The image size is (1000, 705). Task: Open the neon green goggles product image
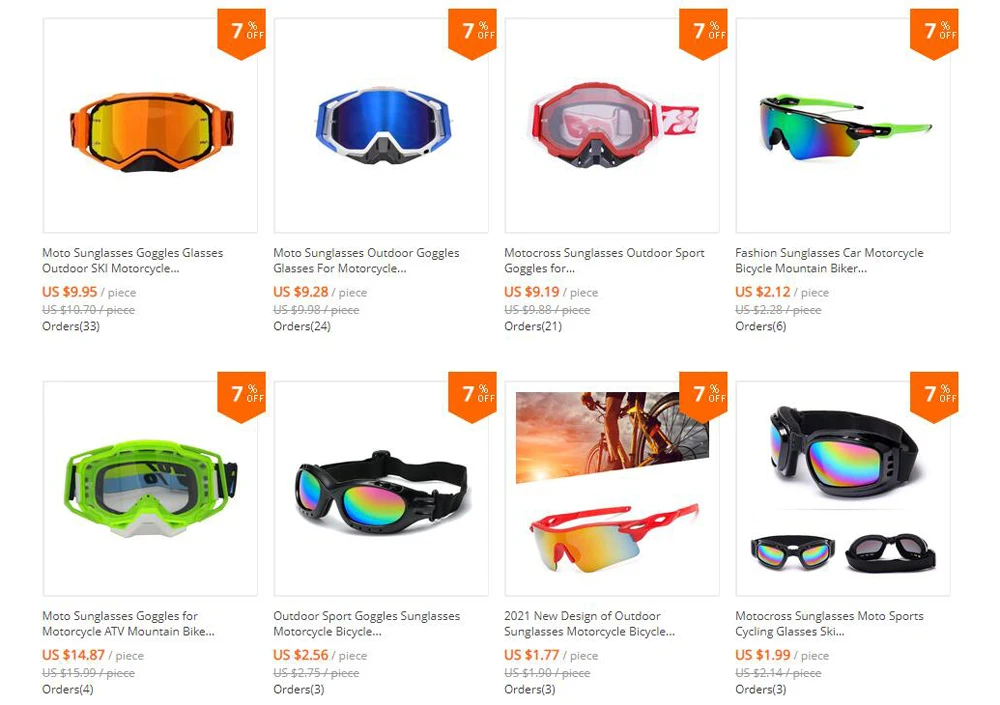click(151, 489)
